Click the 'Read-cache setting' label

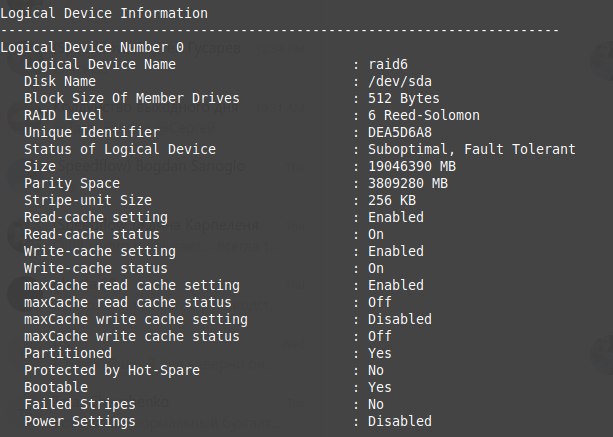click(96, 217)
